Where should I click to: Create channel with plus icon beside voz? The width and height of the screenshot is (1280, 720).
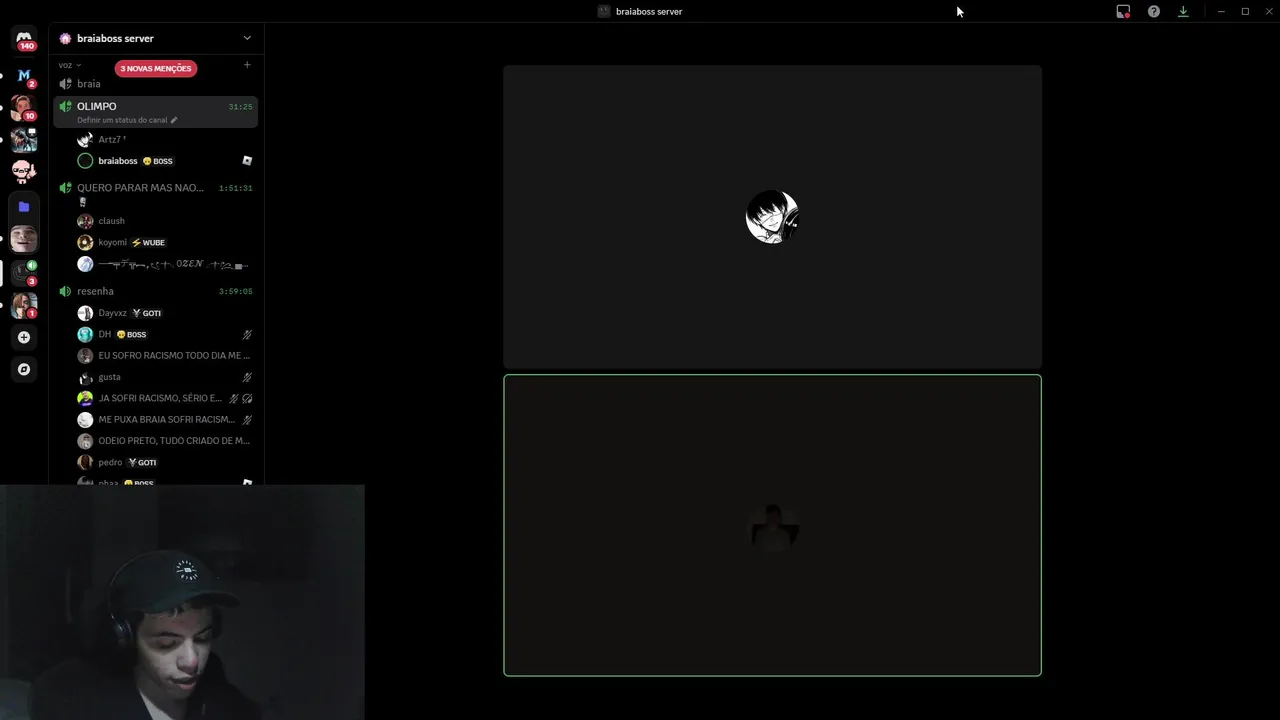[x=247, y=65]
